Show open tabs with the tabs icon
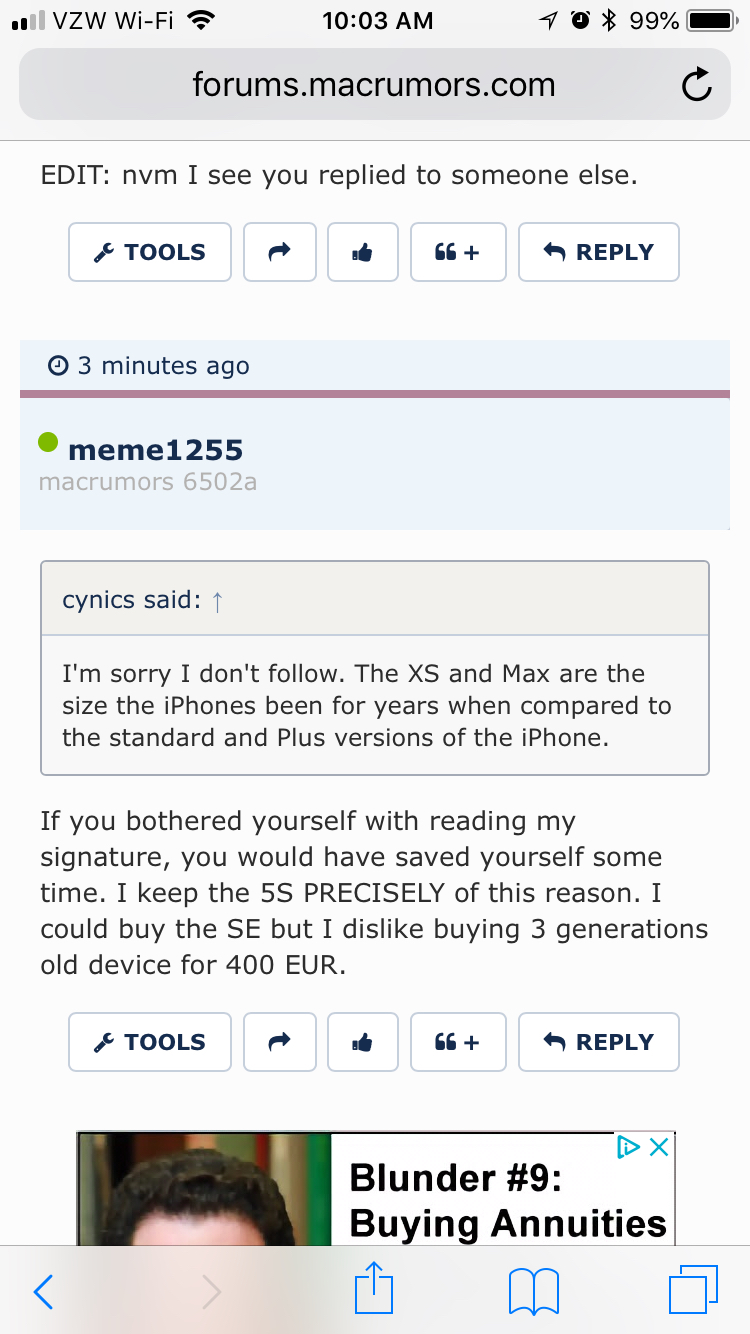Image resolution: width=750 pixels, height=1334 pixels. pos(693,1290)
